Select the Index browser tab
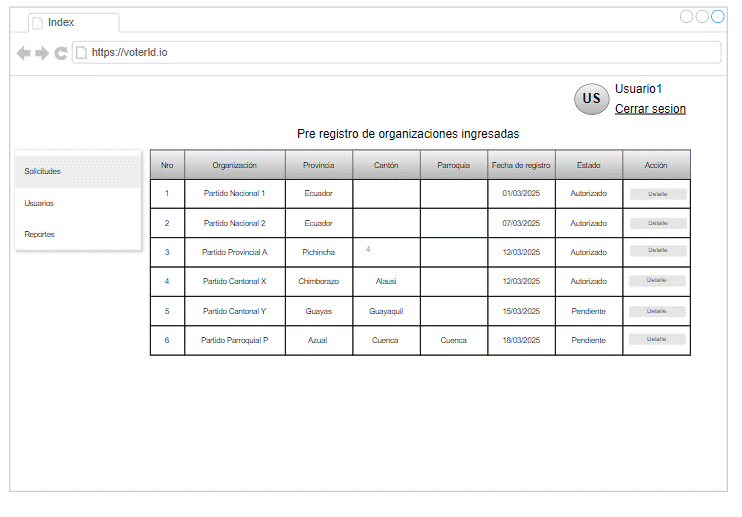 pos(74,23)
